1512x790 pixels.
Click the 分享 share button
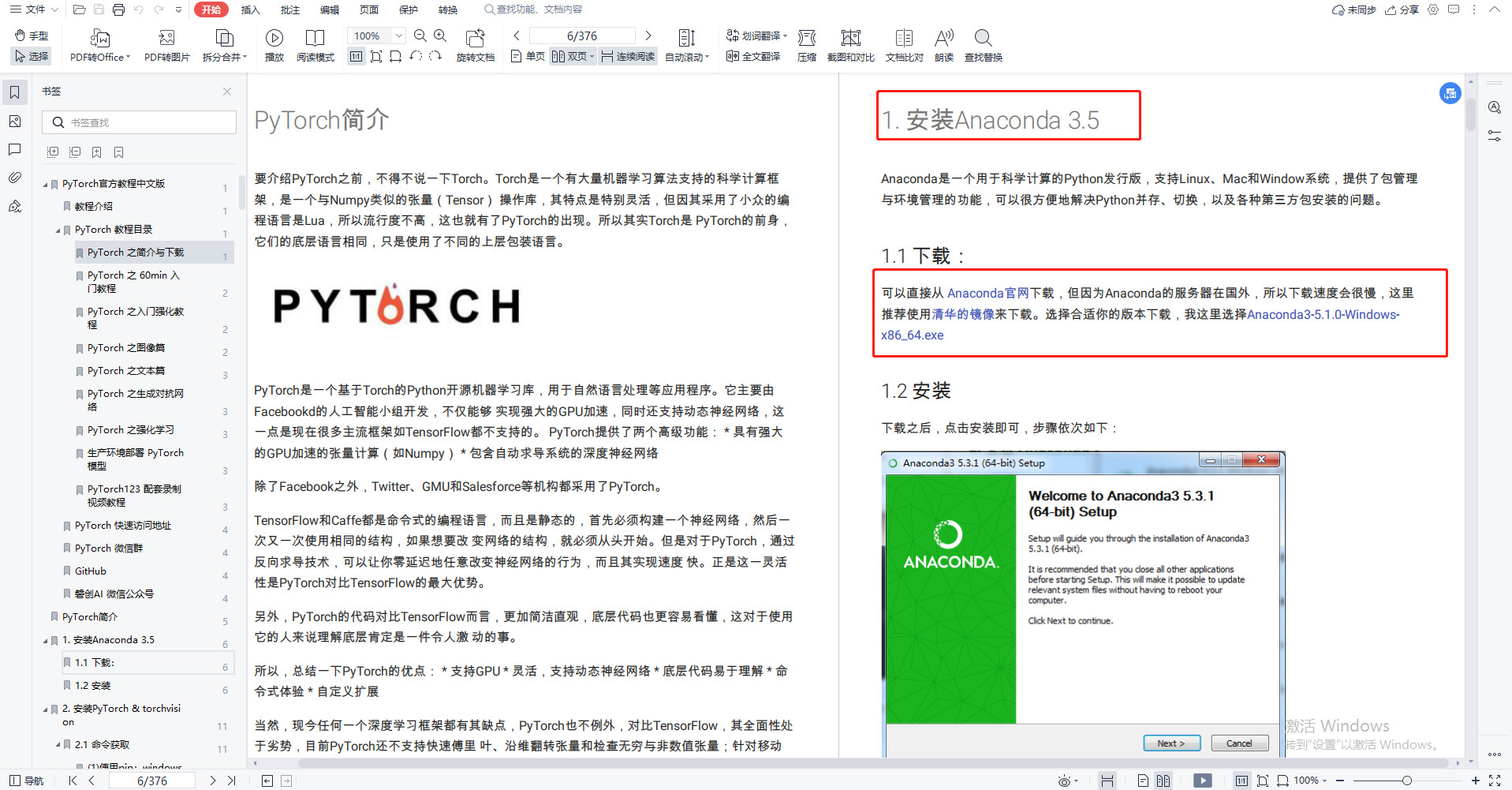[x=1402, y=9]
